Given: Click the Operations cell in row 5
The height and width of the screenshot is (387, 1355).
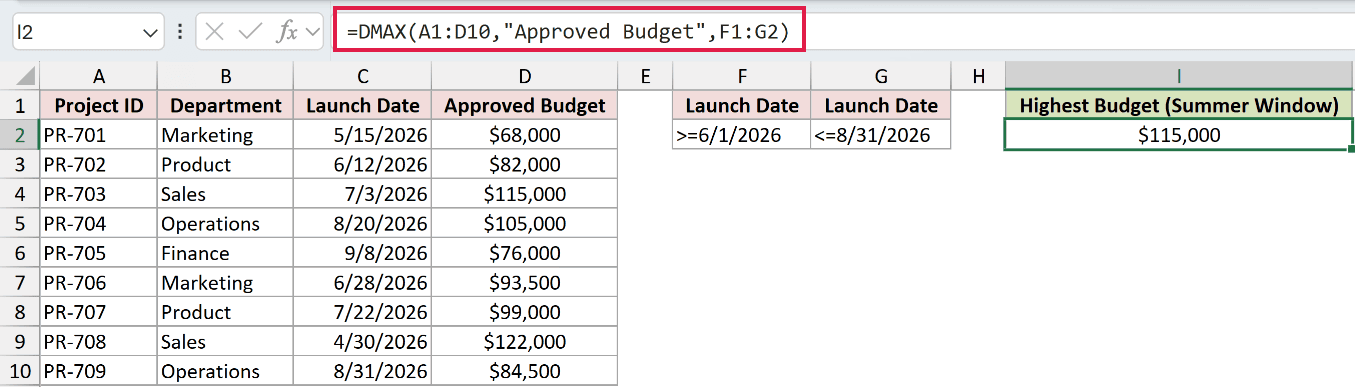Looking at the screenshot, I should point(225,223).
